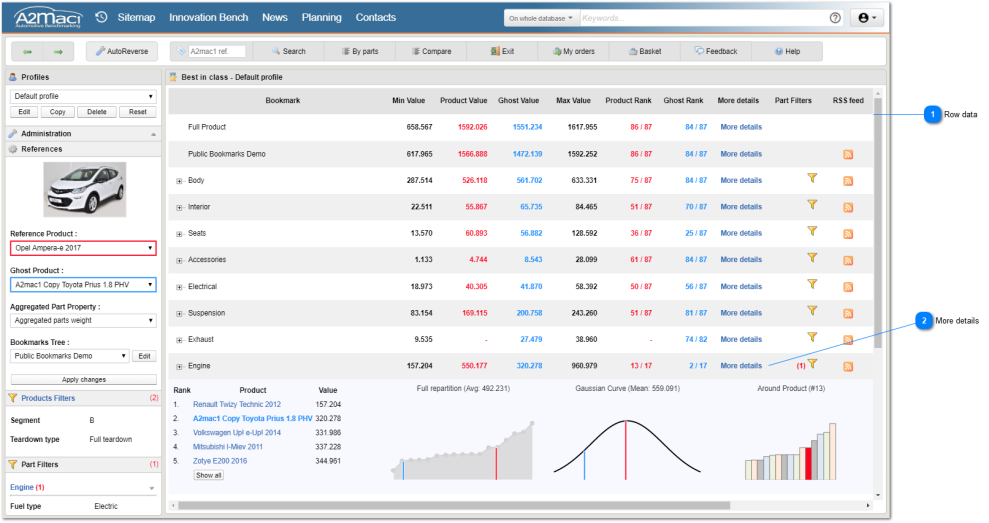Screen dimensions: 989x523
Task: Expand the Body bookmark row
Action: pyautogui.click(x=179, y=181)
